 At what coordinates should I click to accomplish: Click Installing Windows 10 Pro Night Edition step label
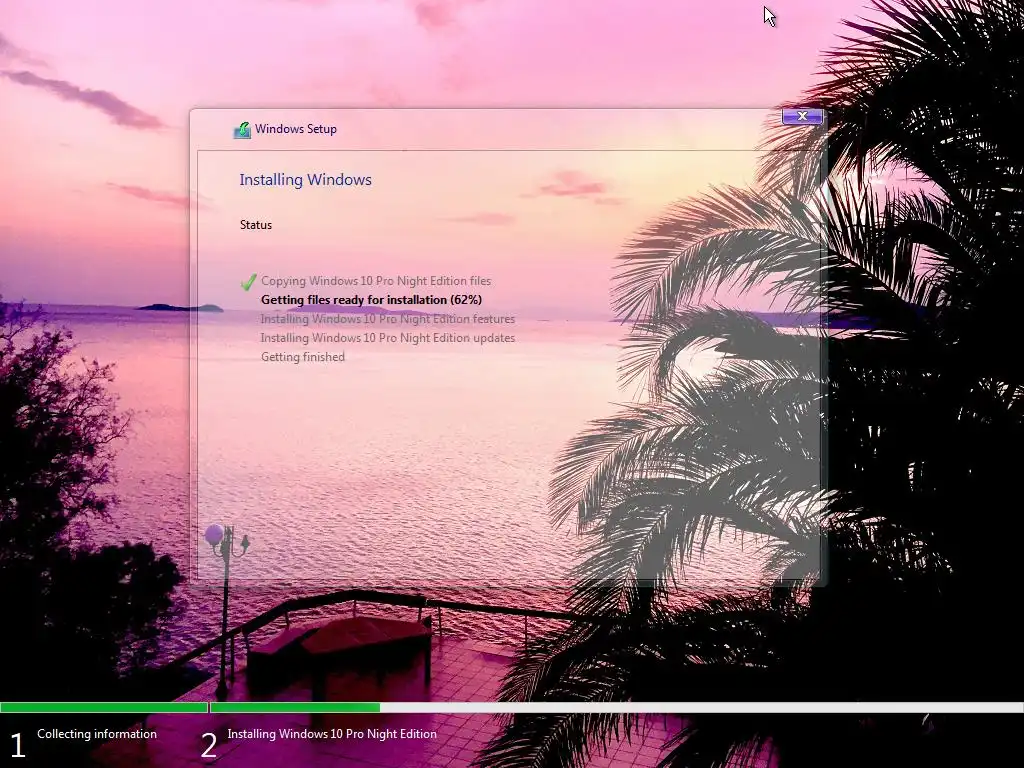(332, 734)
